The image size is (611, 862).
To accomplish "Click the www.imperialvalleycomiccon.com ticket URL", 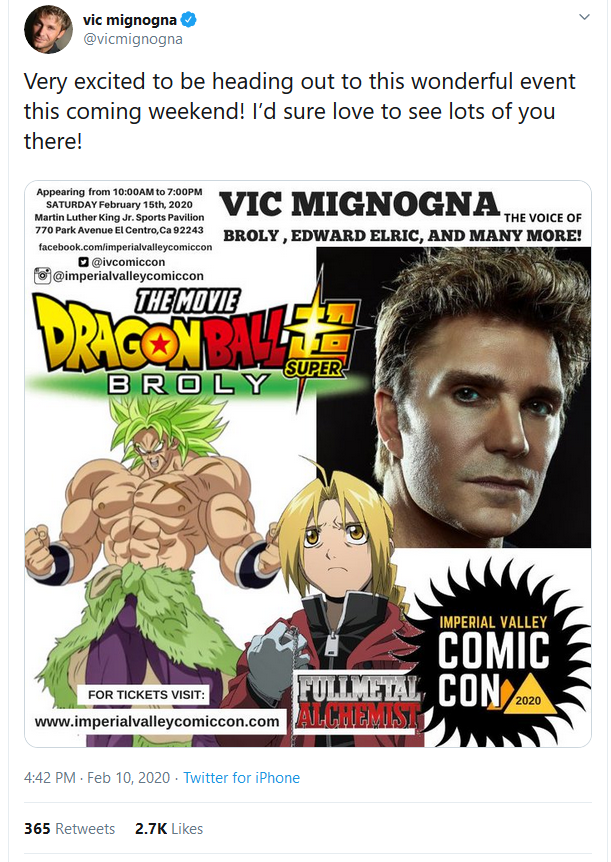I will pos(157,721).
